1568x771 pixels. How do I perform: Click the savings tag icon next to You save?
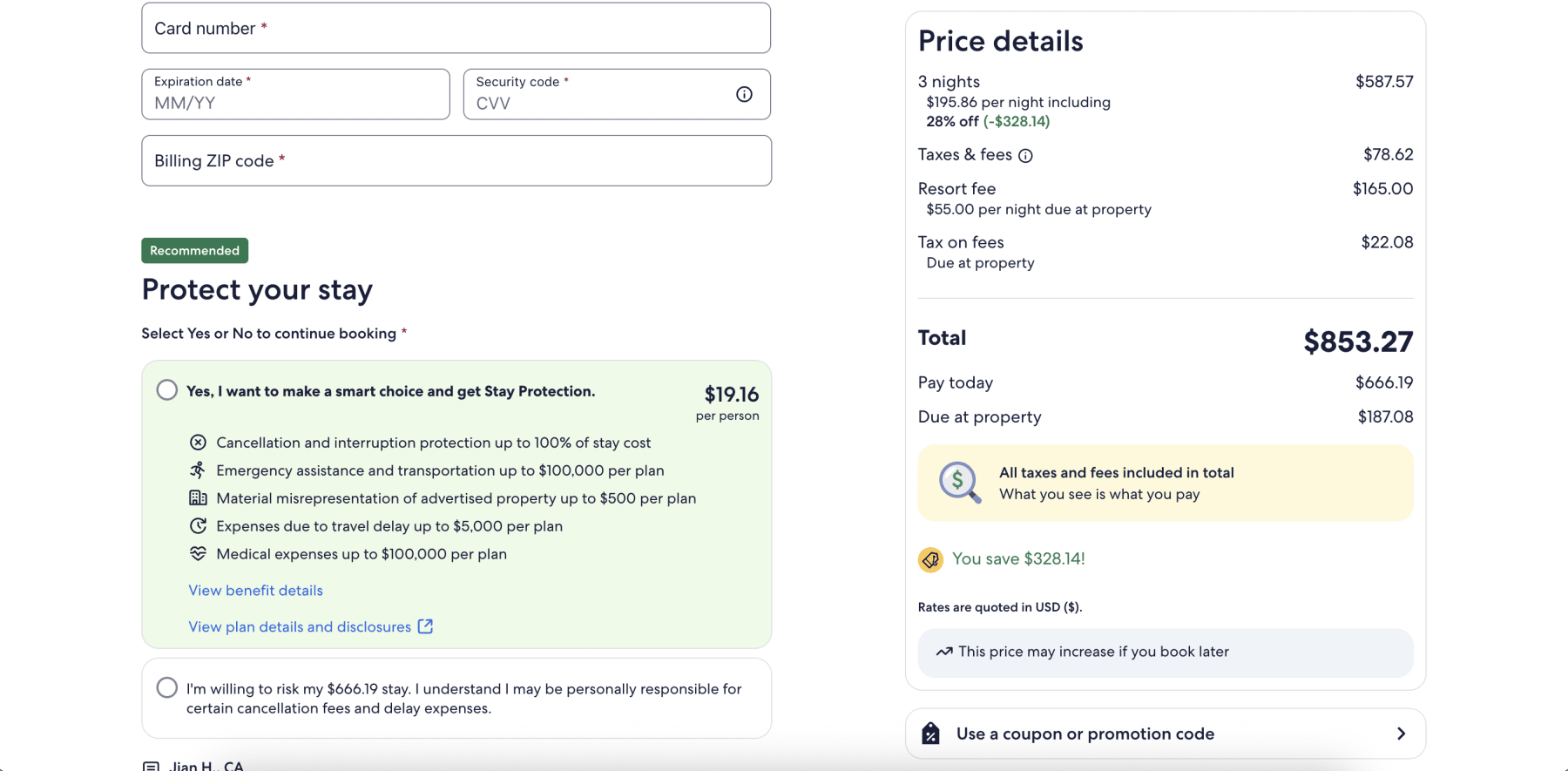coord(929,559)
